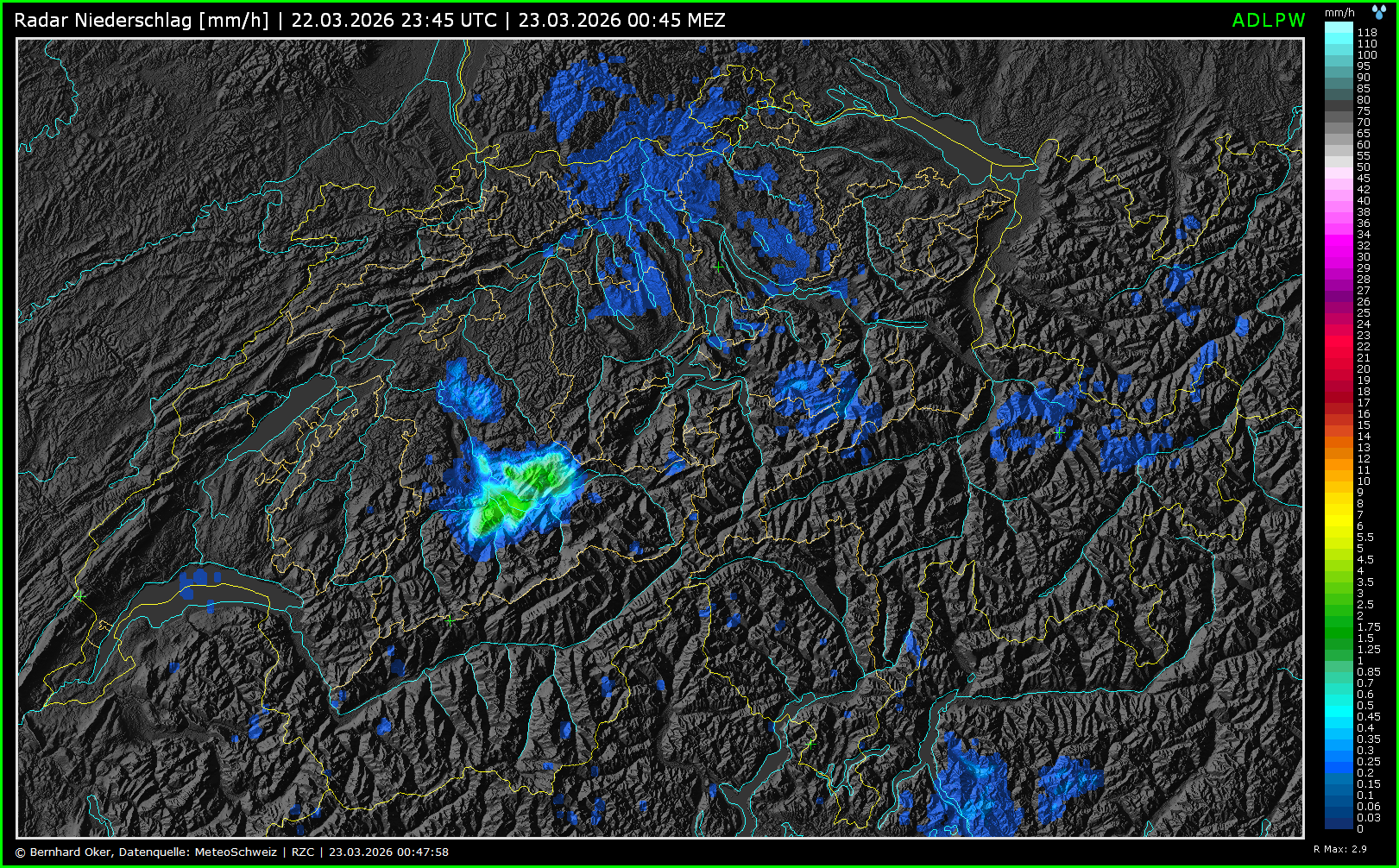Select the magenta 32 mm/h legend color

[x=1339, y=246]
